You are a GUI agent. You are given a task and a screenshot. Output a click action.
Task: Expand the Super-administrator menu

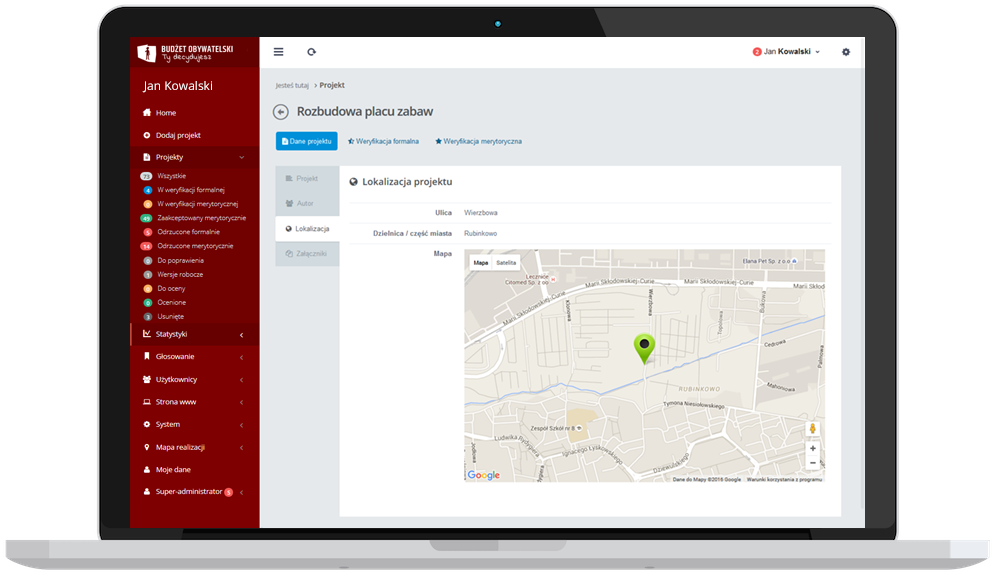click(195, 492)
